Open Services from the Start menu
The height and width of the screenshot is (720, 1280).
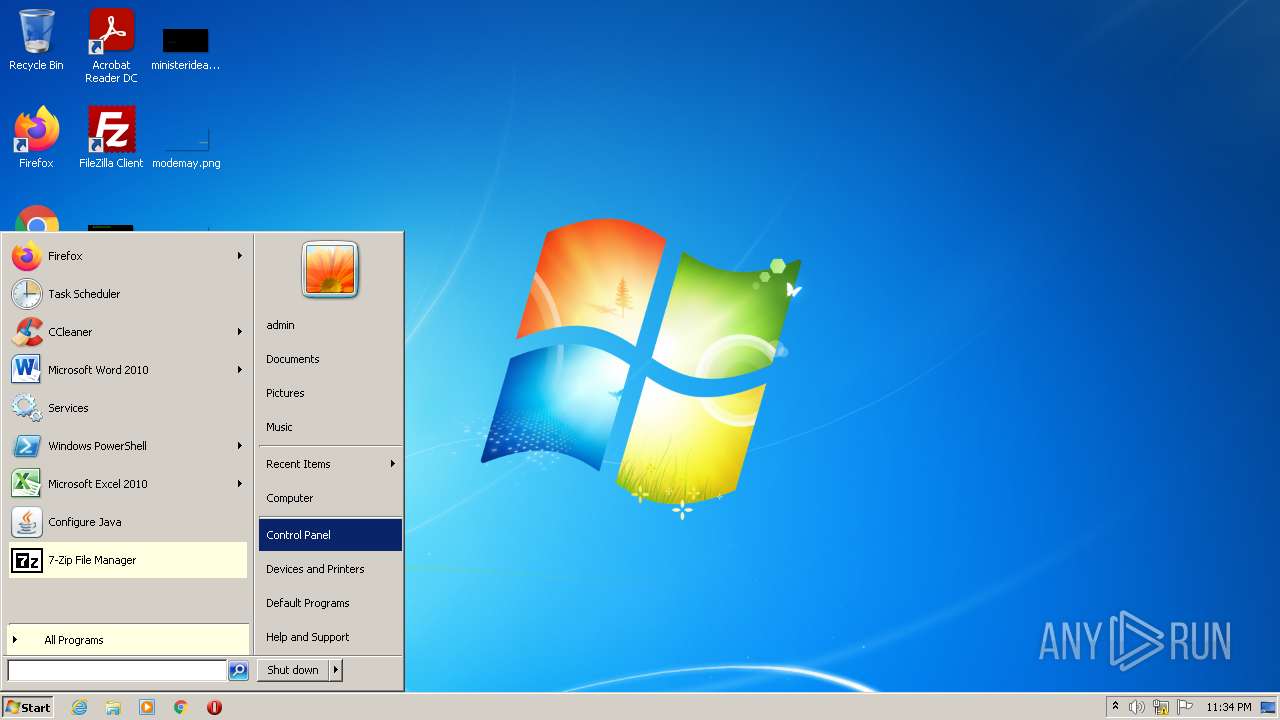click(128, 408)
